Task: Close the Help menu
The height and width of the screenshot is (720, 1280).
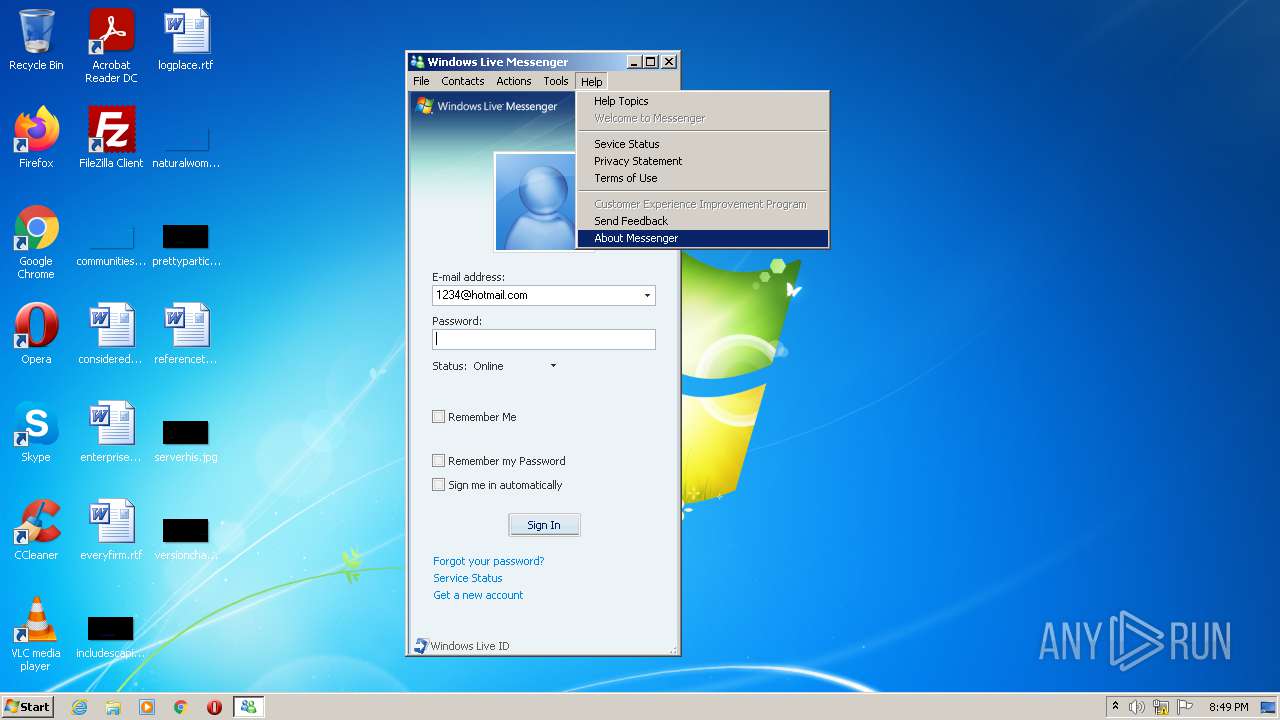Action: (x=592, y=81)
